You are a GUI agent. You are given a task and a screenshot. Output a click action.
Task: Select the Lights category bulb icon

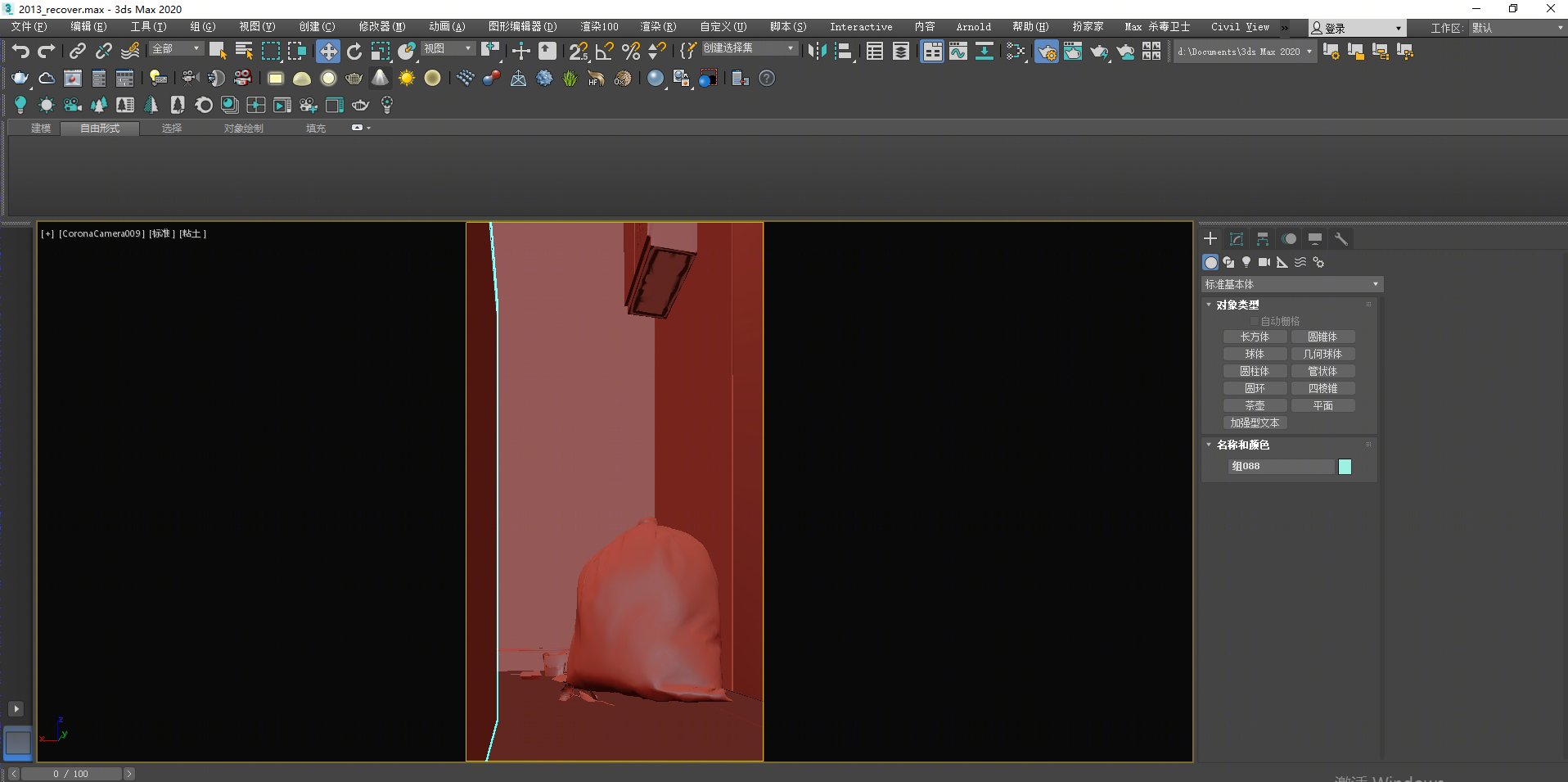[x=1246, y=262]
